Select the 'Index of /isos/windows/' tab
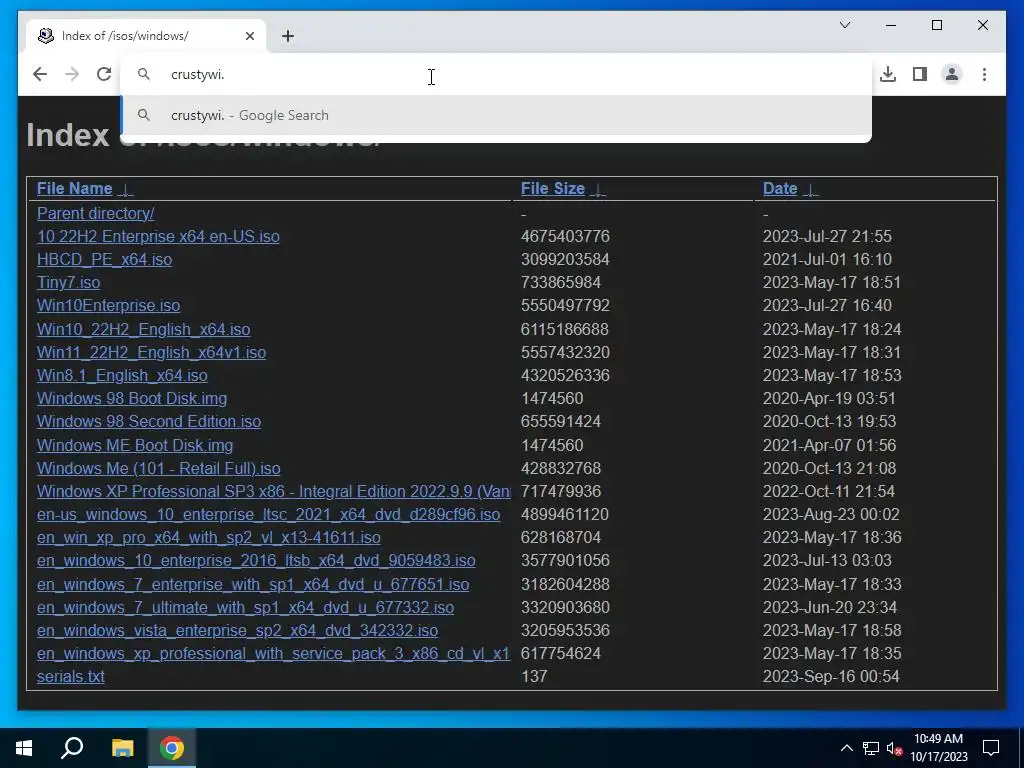The height and width of the screenshot is (768, 1024). tap(146, 36)
